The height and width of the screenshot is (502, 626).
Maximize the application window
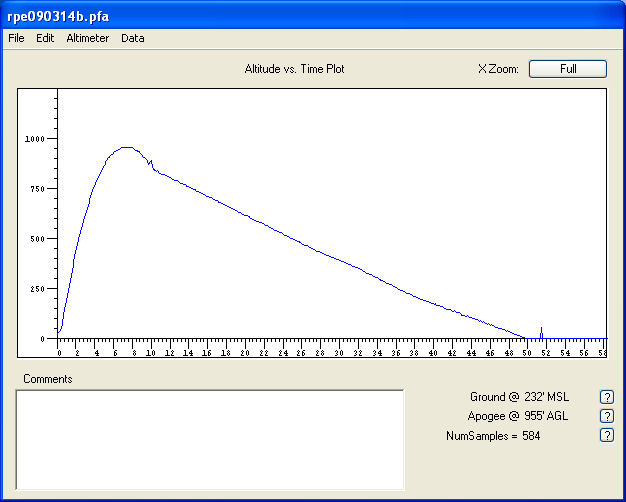point(586,16)
